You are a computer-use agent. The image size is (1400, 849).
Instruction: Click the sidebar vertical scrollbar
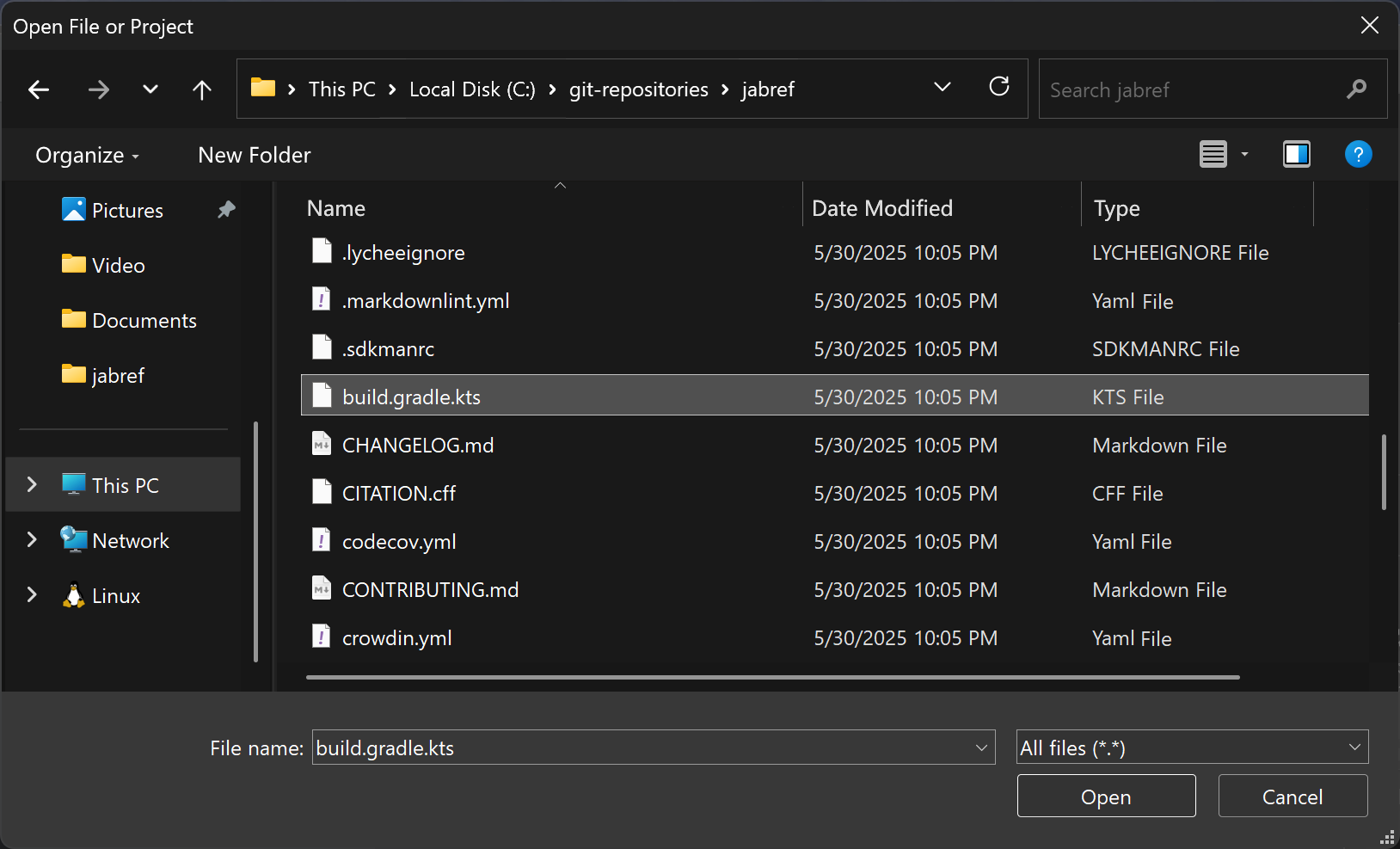[x=256, y=541]
